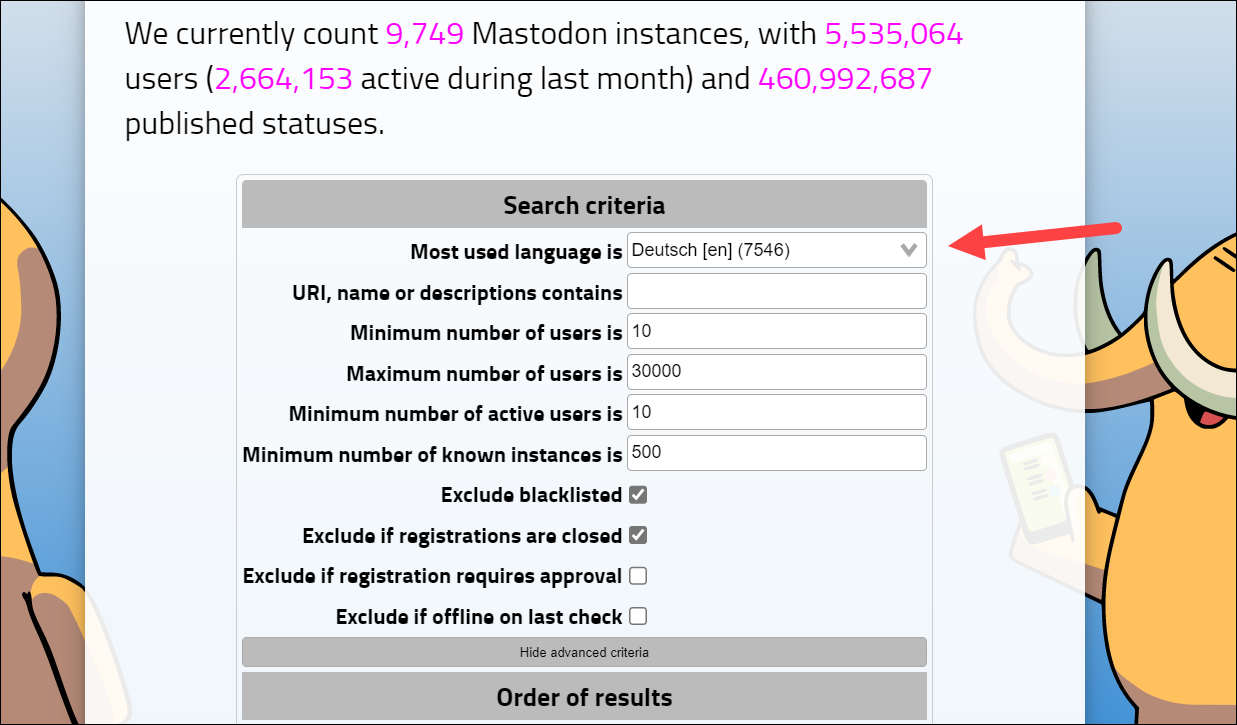This screenshot has height=725, width=1237.
Task: Focus the URI, name or descriptions field
Action: tap(776, 291)
